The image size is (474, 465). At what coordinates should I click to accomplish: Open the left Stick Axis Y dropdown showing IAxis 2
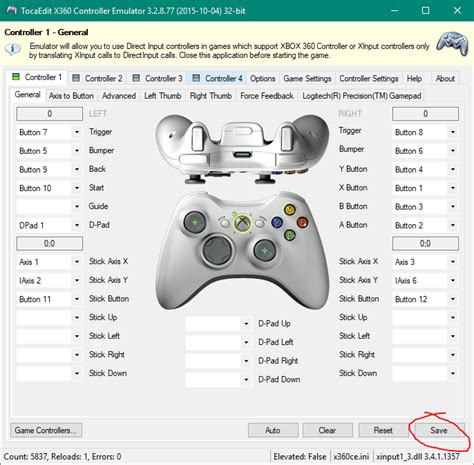pos(49,281)
